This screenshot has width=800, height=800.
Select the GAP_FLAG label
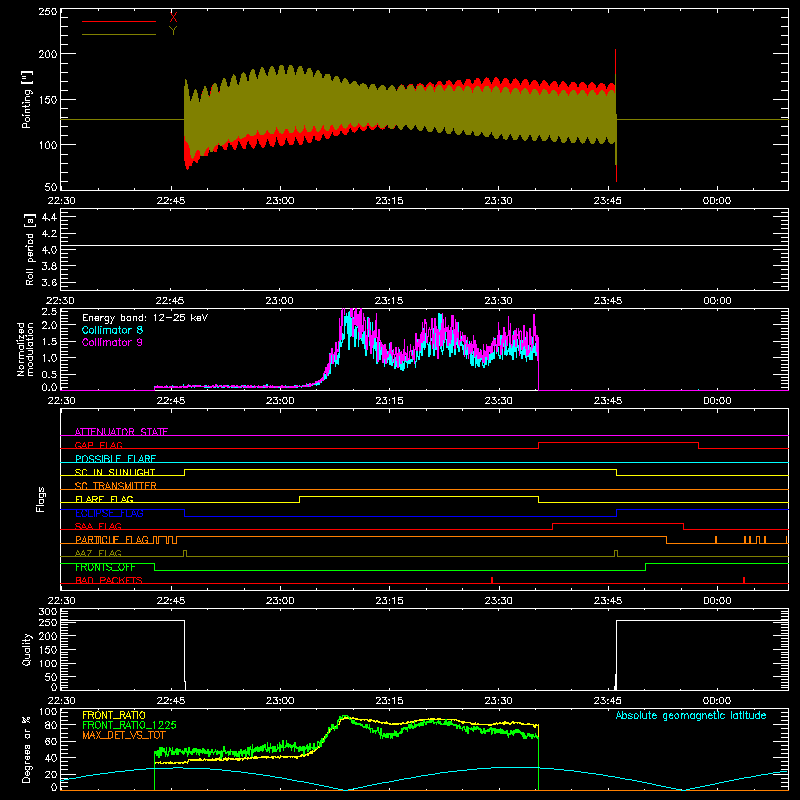click(x=99, y=445)
